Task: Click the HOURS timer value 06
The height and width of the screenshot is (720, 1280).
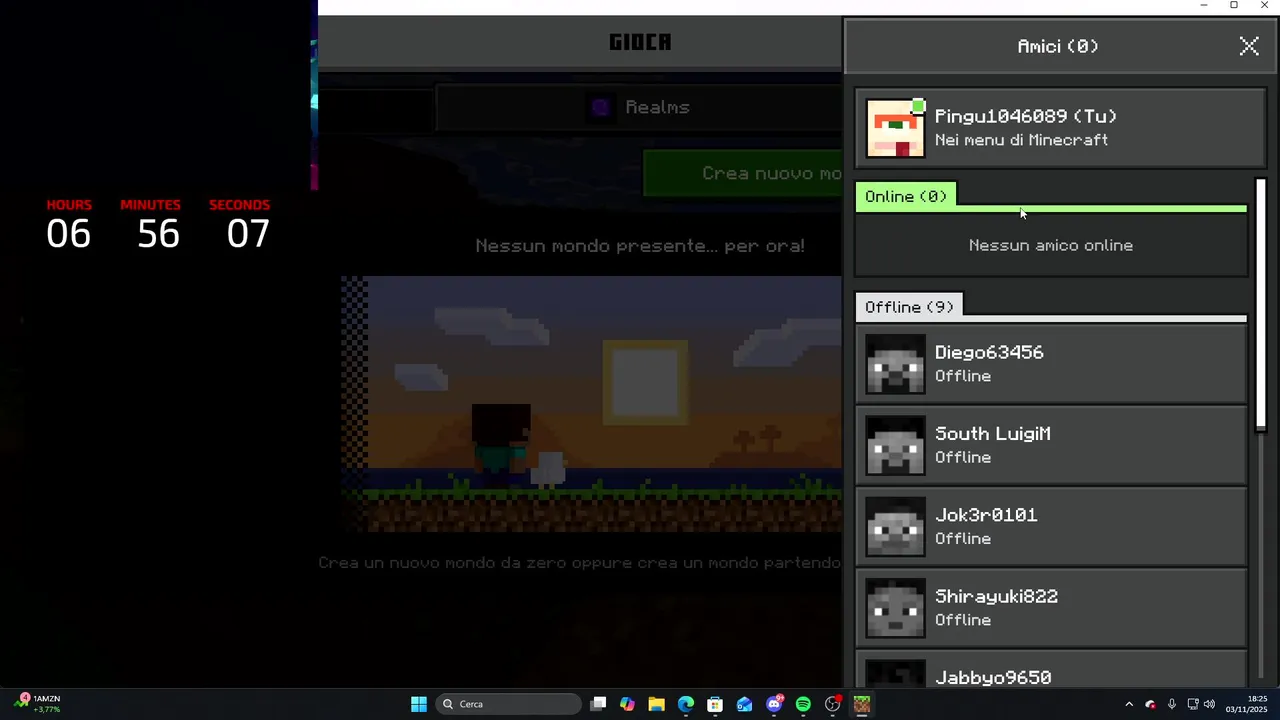Action: [69, 234]
